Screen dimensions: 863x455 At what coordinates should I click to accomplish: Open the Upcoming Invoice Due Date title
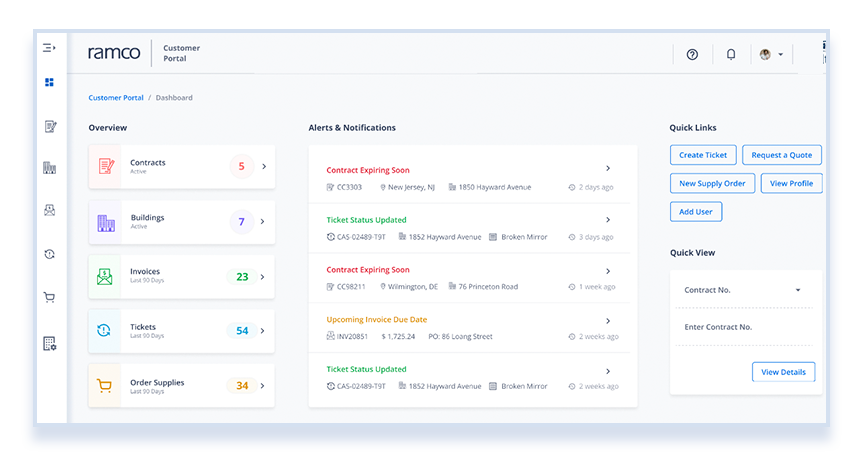[x=376, y=320]
